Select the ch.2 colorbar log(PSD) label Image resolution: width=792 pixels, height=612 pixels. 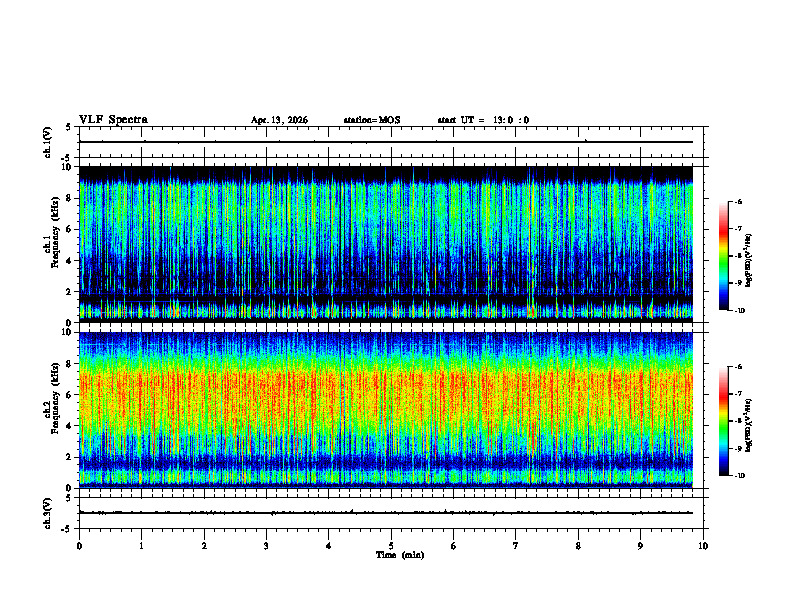tap(749, 425)
